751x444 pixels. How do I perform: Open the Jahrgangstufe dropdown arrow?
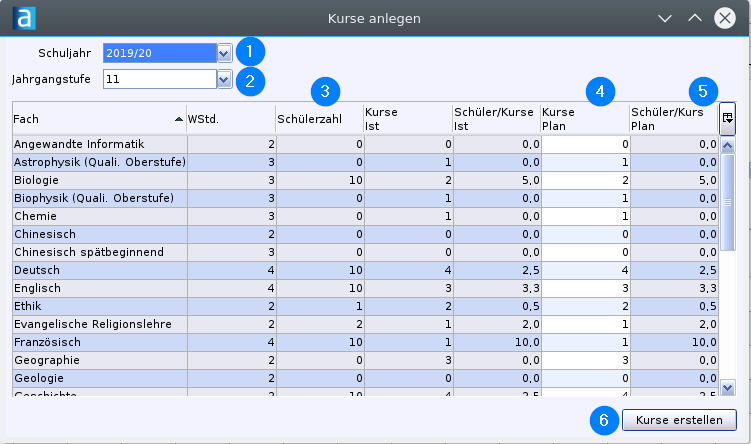224,79
